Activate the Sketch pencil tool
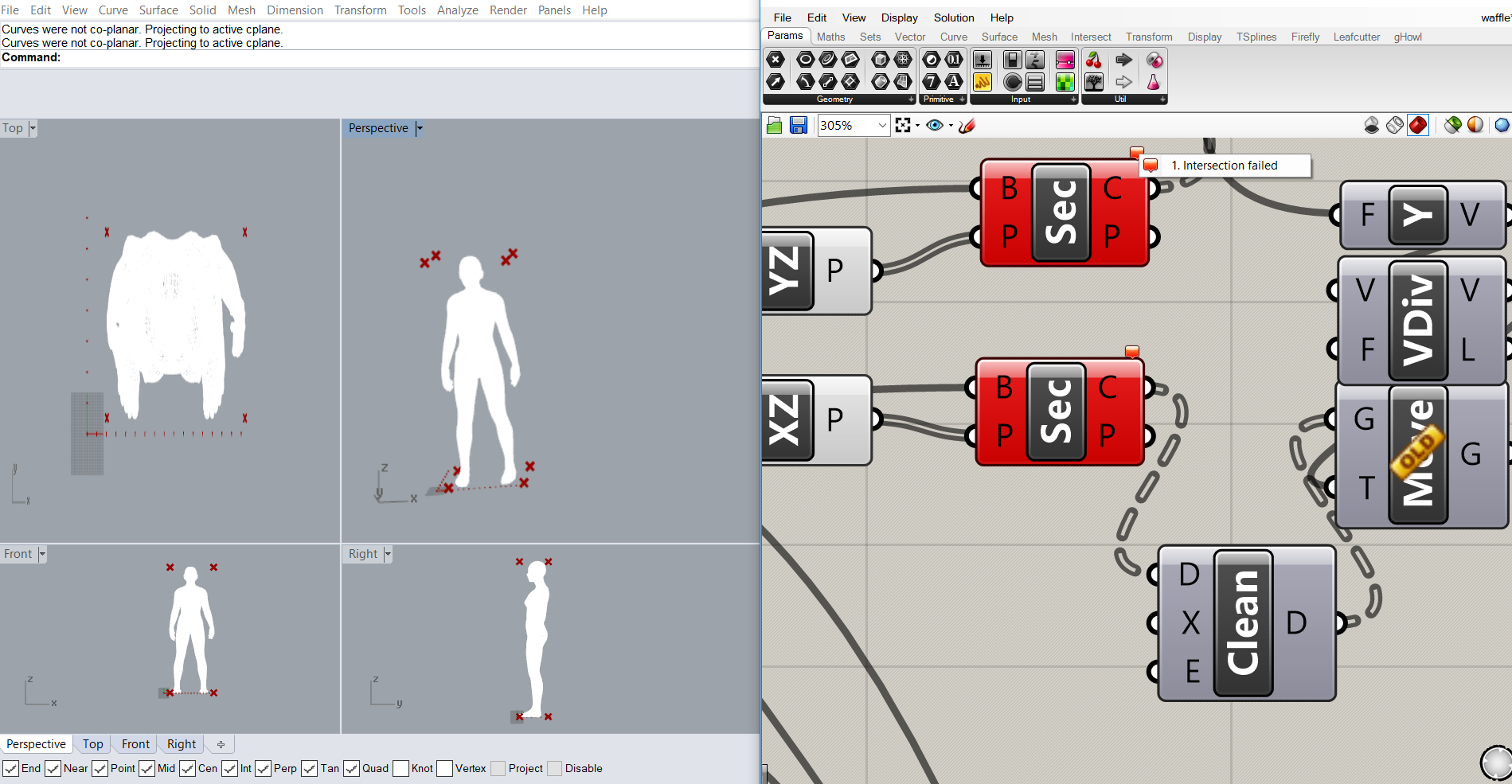This screenshot has width=1512, height=784. [x=967, y=125]
